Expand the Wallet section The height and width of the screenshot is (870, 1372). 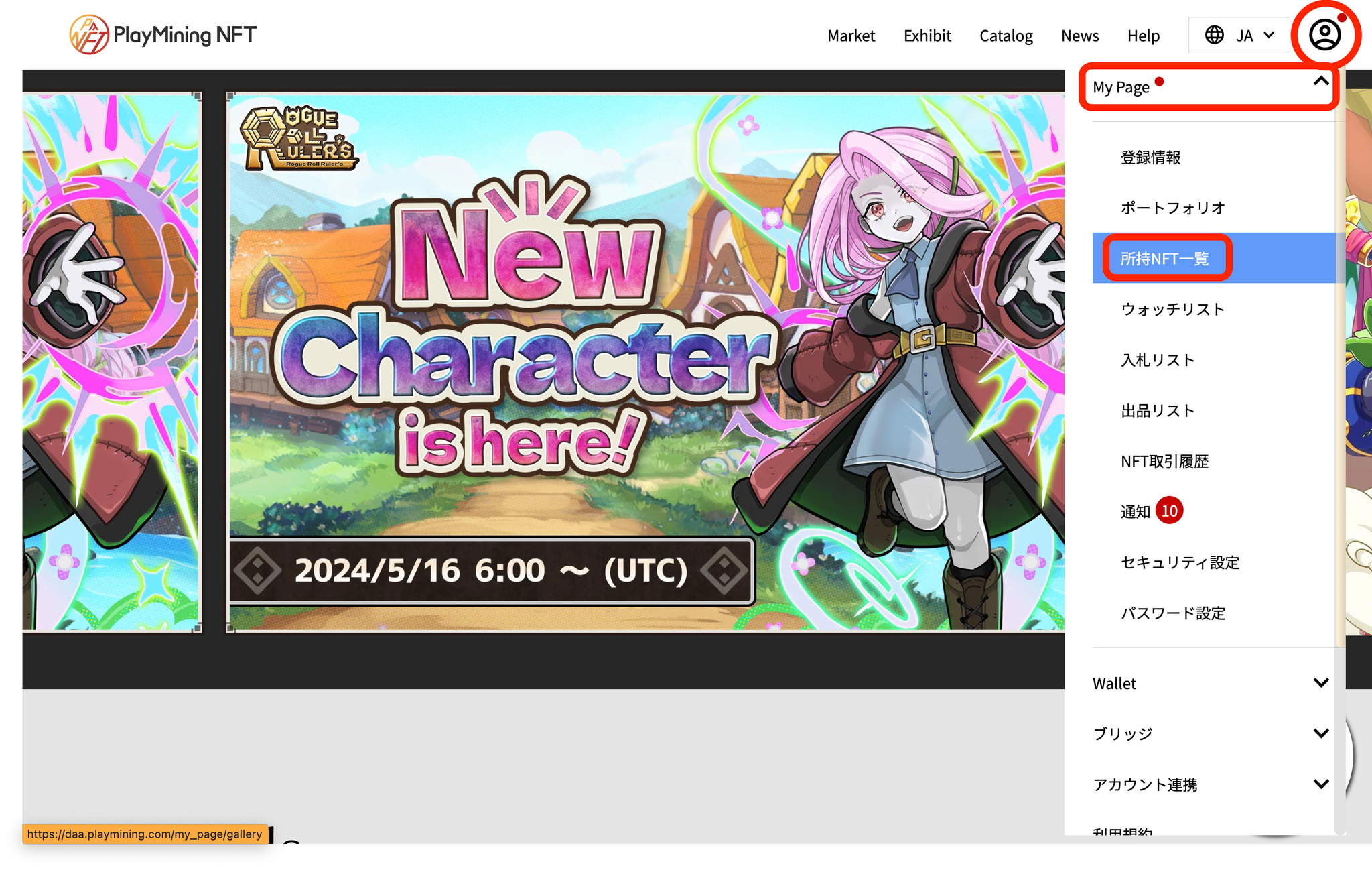(x=1210, y=683)
